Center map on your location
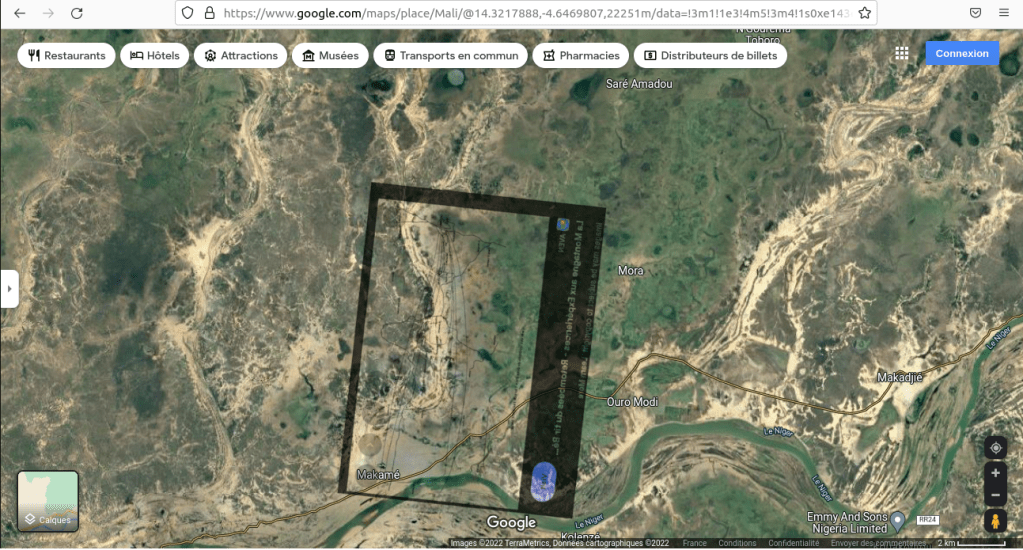The image size is (1023, 550). [995, 447]
